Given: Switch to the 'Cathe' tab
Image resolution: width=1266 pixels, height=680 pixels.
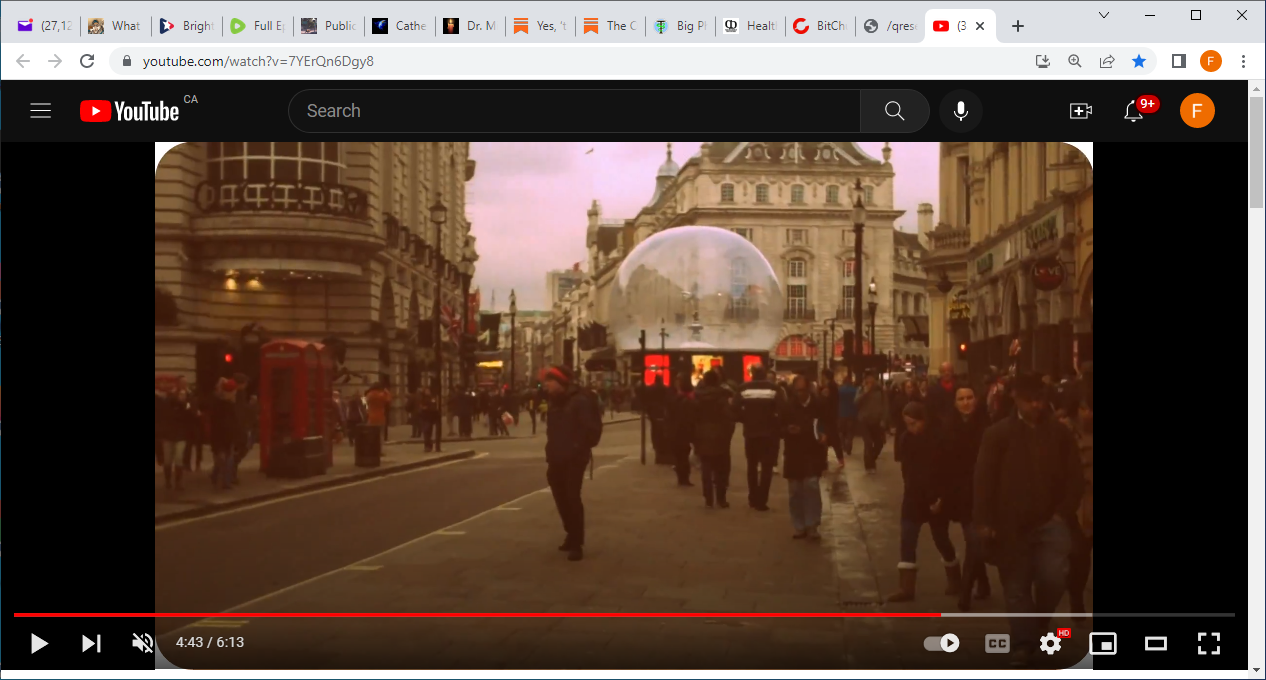Looking at the screenshot, I should (398, 26).
